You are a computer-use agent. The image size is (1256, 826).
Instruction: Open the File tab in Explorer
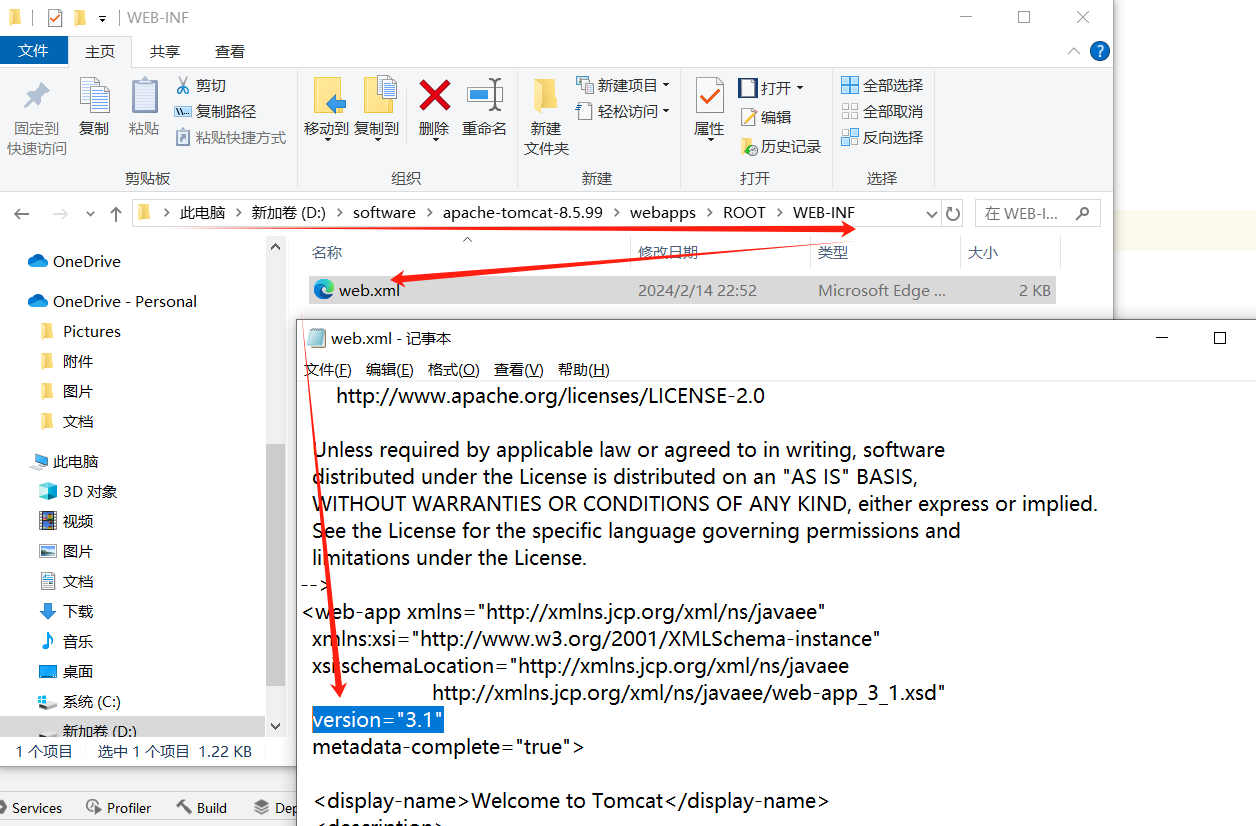point(34,51)
